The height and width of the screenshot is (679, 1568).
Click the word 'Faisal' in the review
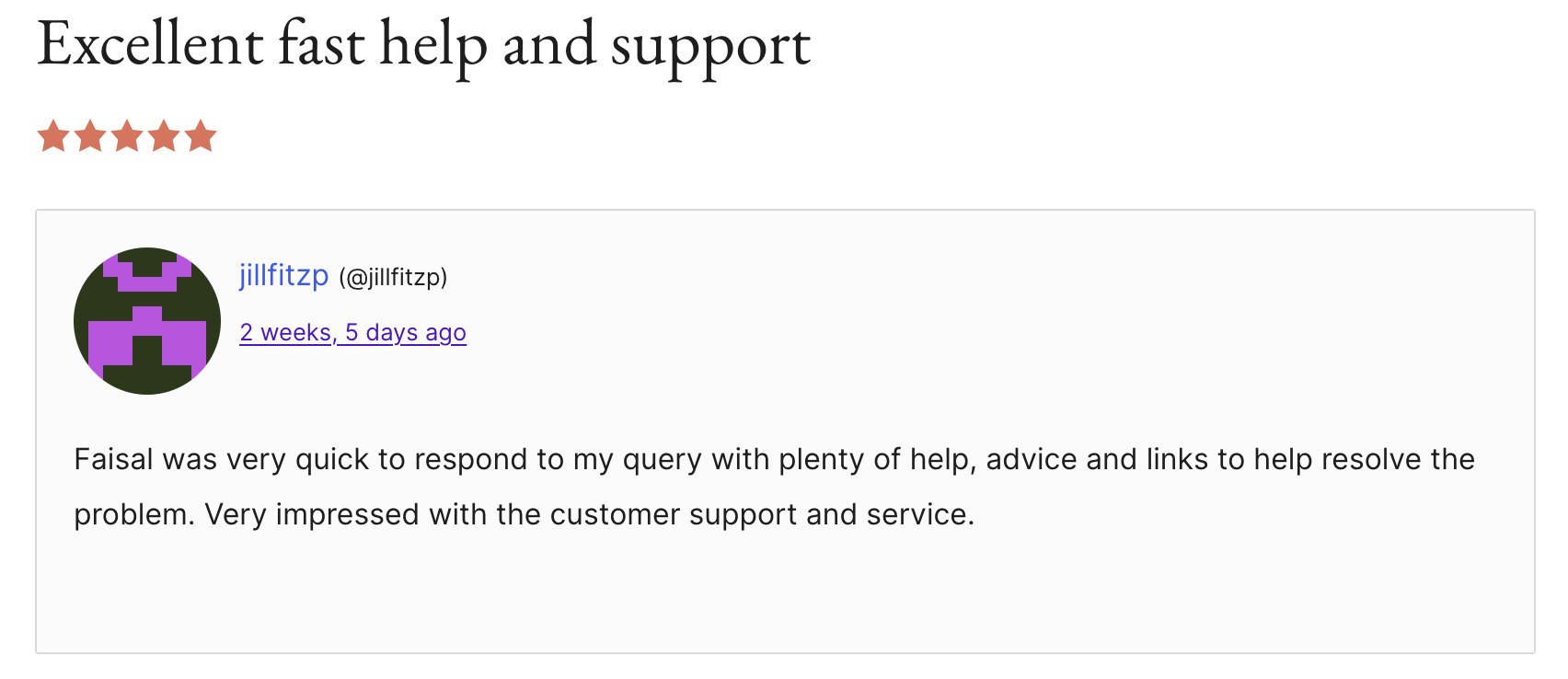tap(112, 459)
